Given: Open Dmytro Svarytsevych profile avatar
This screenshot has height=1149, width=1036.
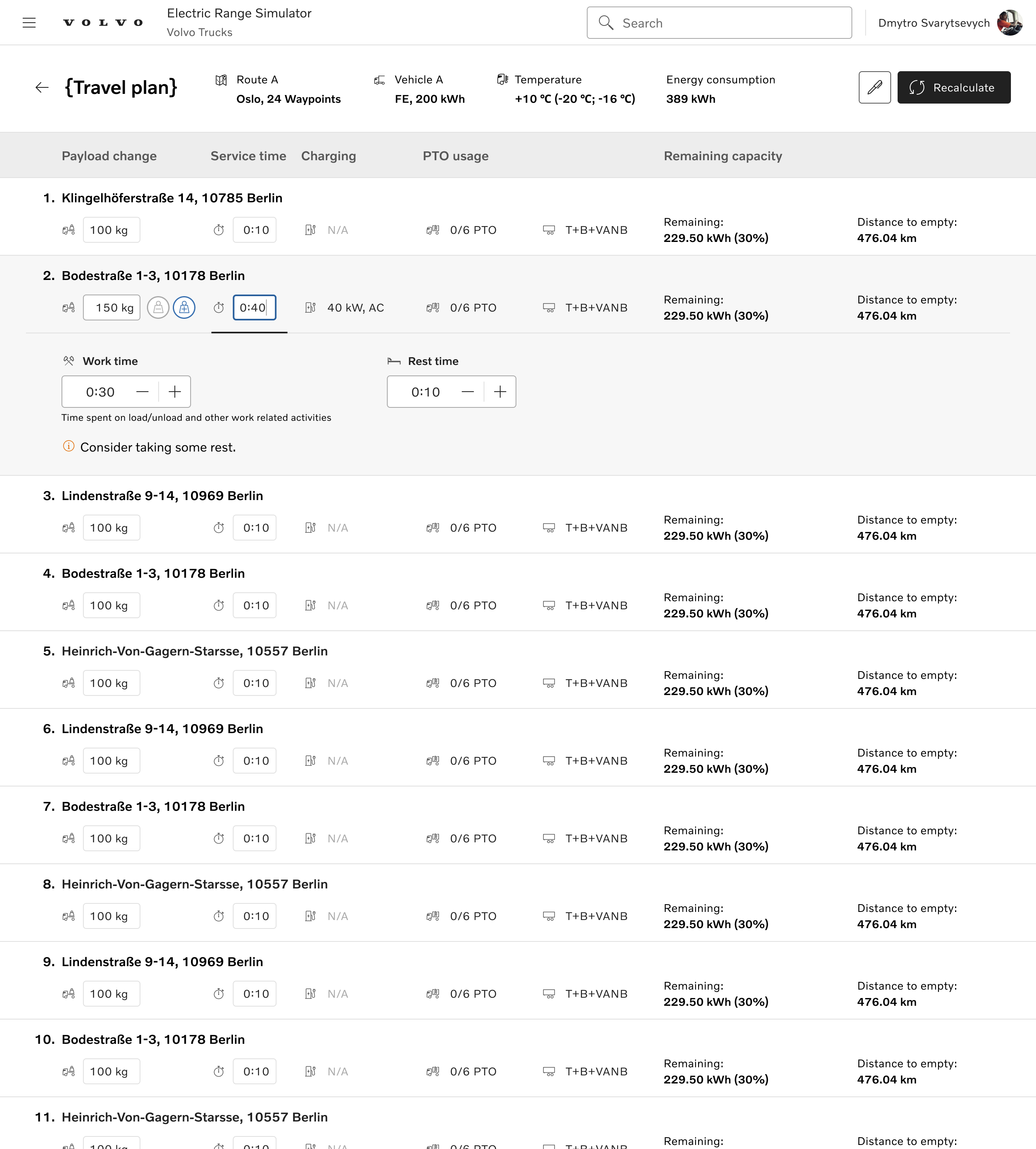Looking at the screenshot, I should (x=1009, y=23).
